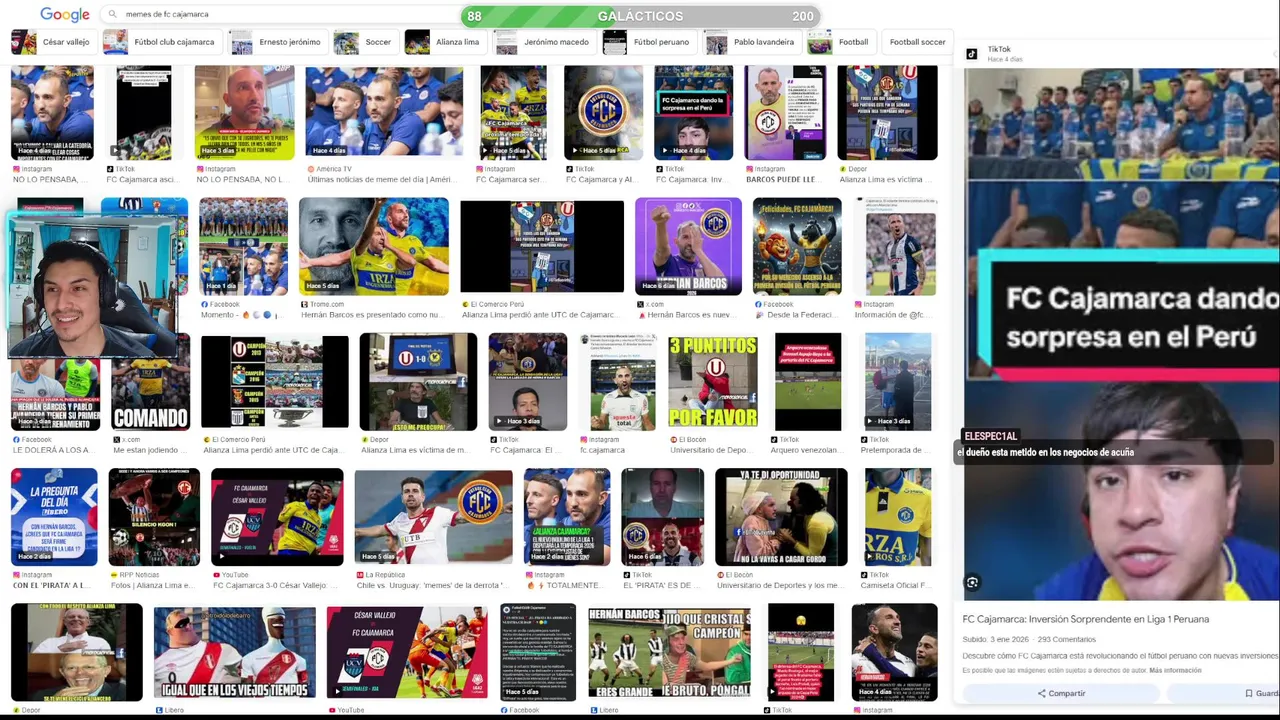
Task: Open the lion mascot 'Felicidades FC Cajamarca' thumbnail
Action: [x=797, y=247]
